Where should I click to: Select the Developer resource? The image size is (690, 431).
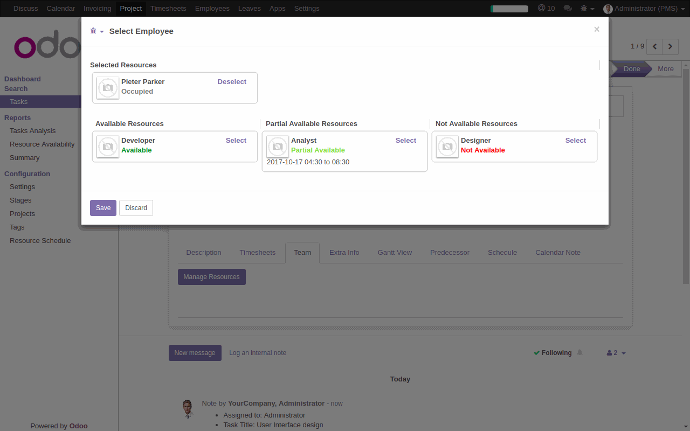click(236, 141)
